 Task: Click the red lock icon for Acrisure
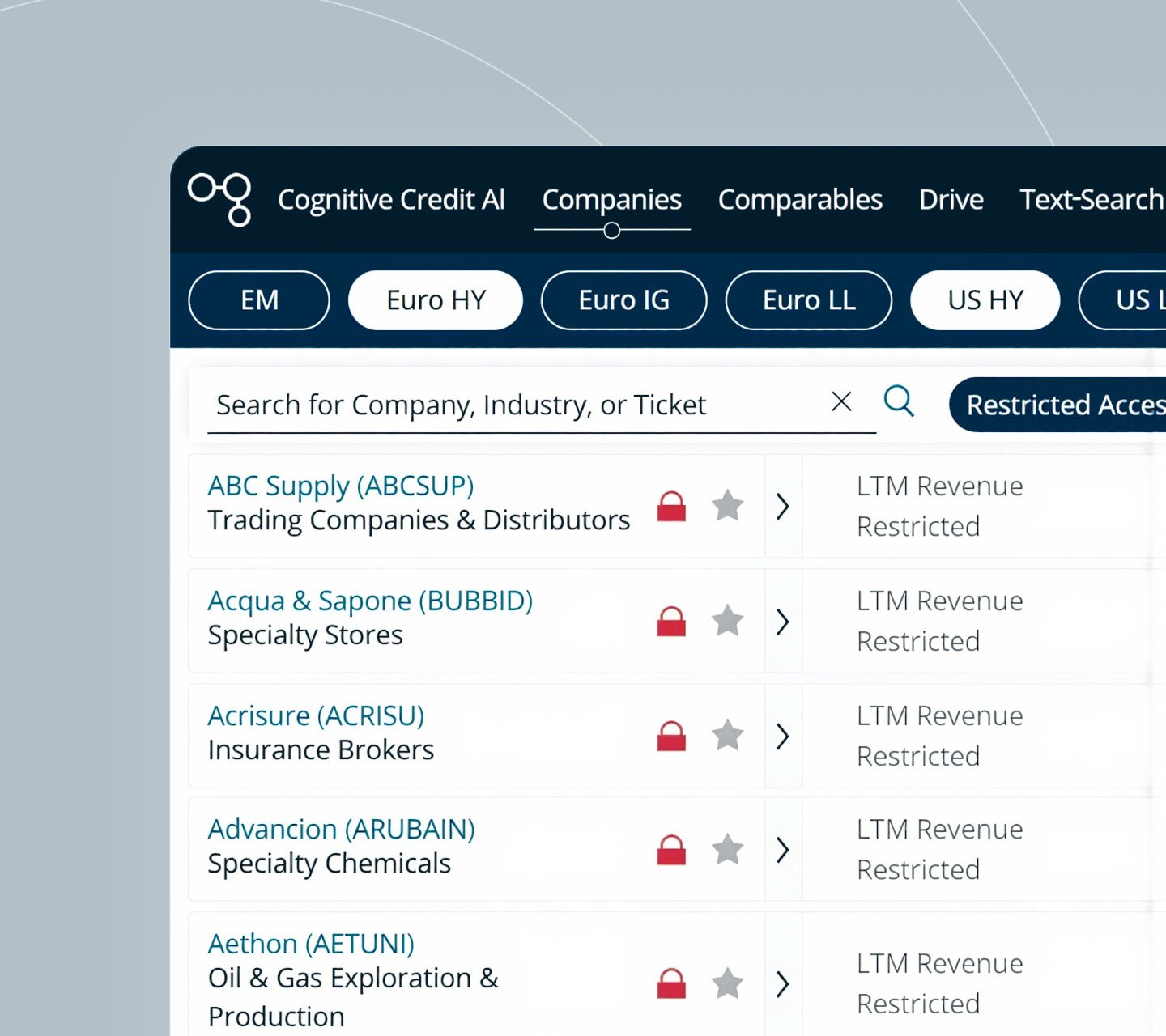[671, 736]
